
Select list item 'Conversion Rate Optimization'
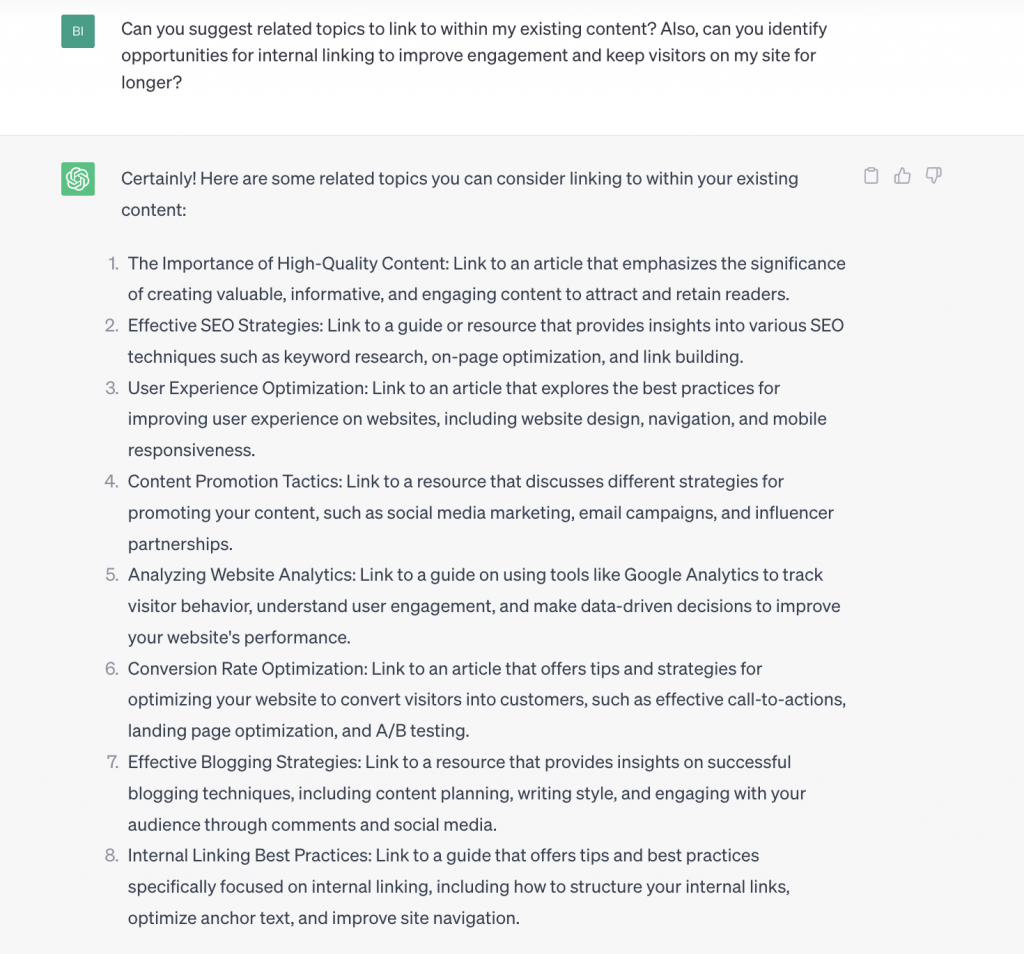[x=487, y=699]
